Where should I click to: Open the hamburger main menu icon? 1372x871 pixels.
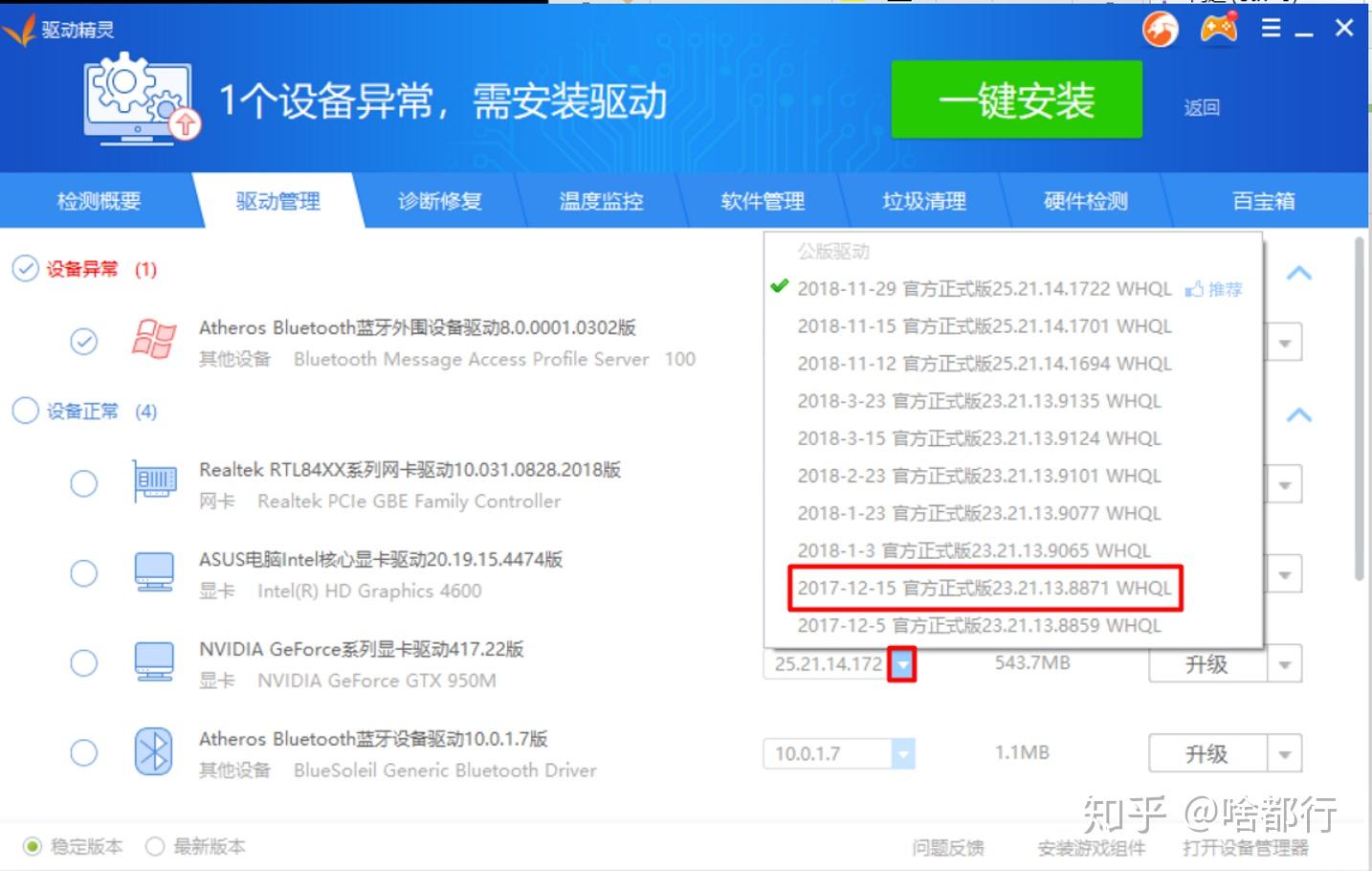[x=1271, y=29]
